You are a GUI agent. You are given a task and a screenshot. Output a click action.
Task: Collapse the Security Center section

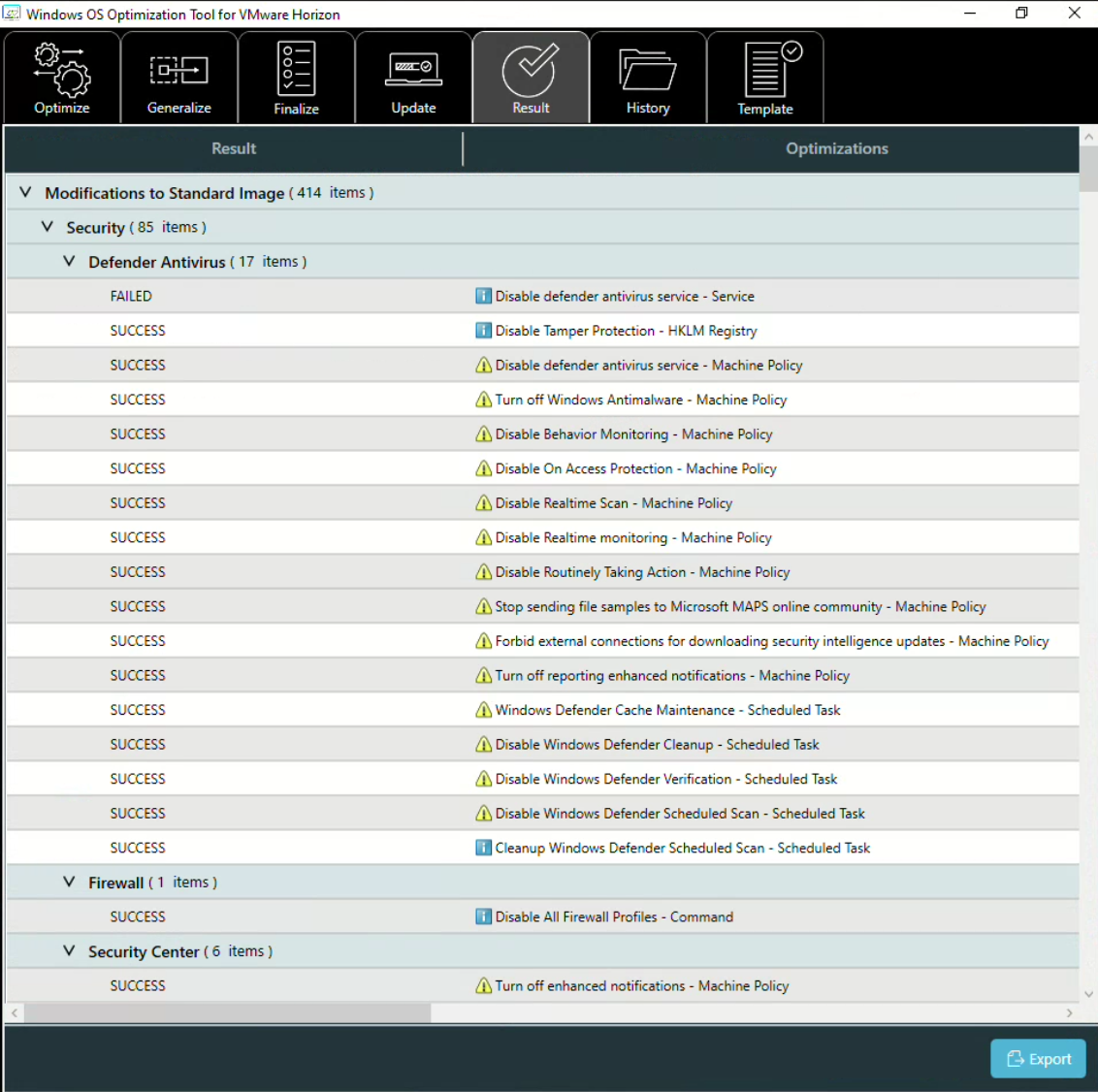coord(69,951)
